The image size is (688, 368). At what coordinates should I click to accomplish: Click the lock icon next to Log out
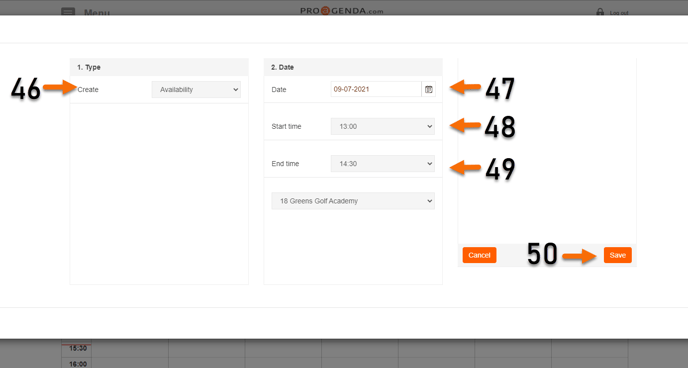click(600, 12)
